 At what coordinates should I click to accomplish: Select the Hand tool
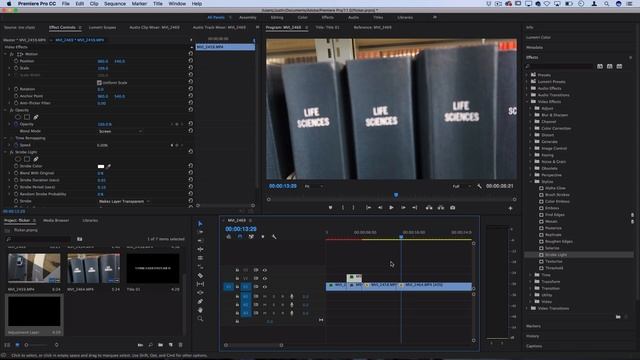[x=200, y=310]
